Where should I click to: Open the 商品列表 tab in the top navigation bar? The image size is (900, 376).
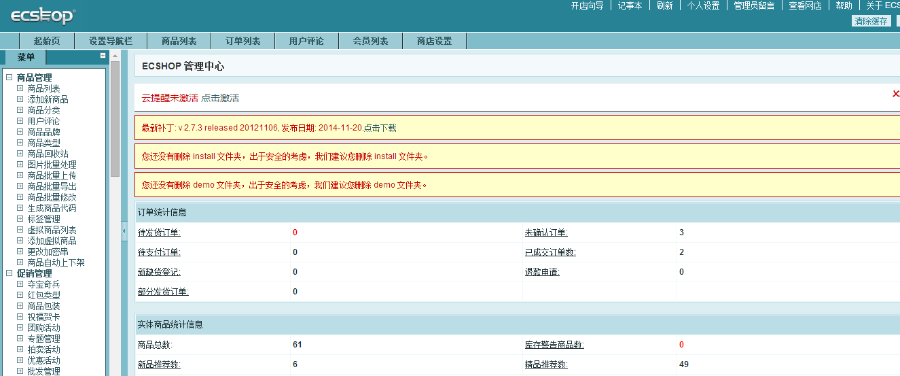[179, 41]
